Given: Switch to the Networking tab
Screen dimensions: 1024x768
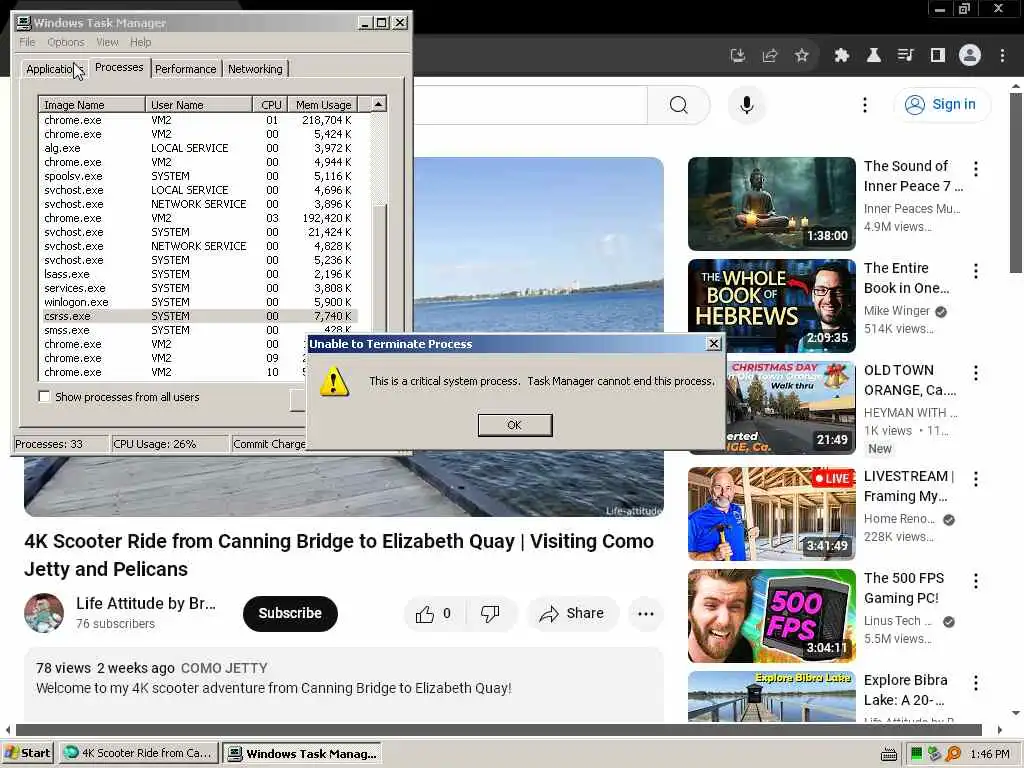Looking at the screenshot, I should [x=255, y=69].
